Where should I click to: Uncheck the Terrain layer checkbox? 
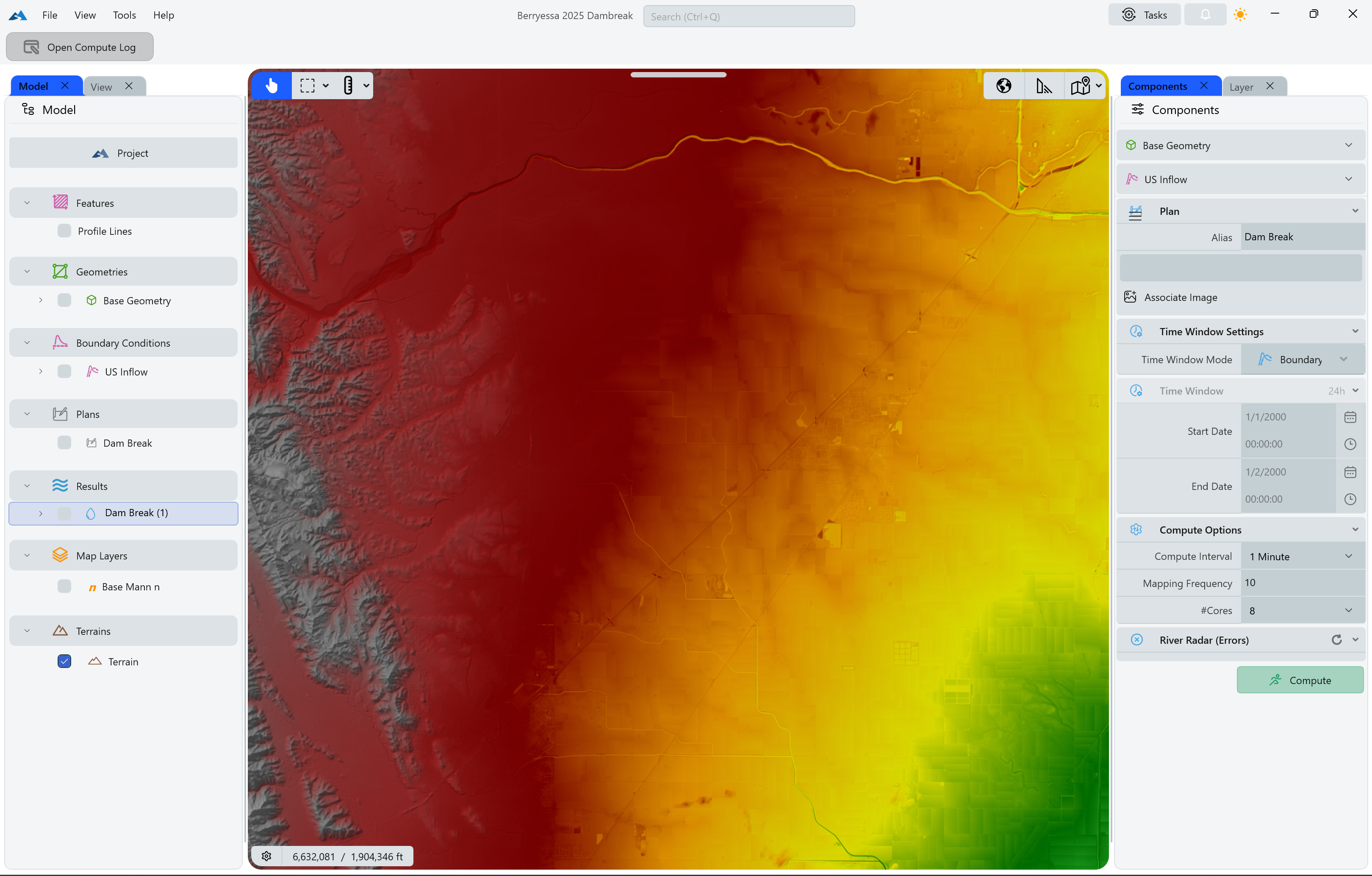pos(64,661)
